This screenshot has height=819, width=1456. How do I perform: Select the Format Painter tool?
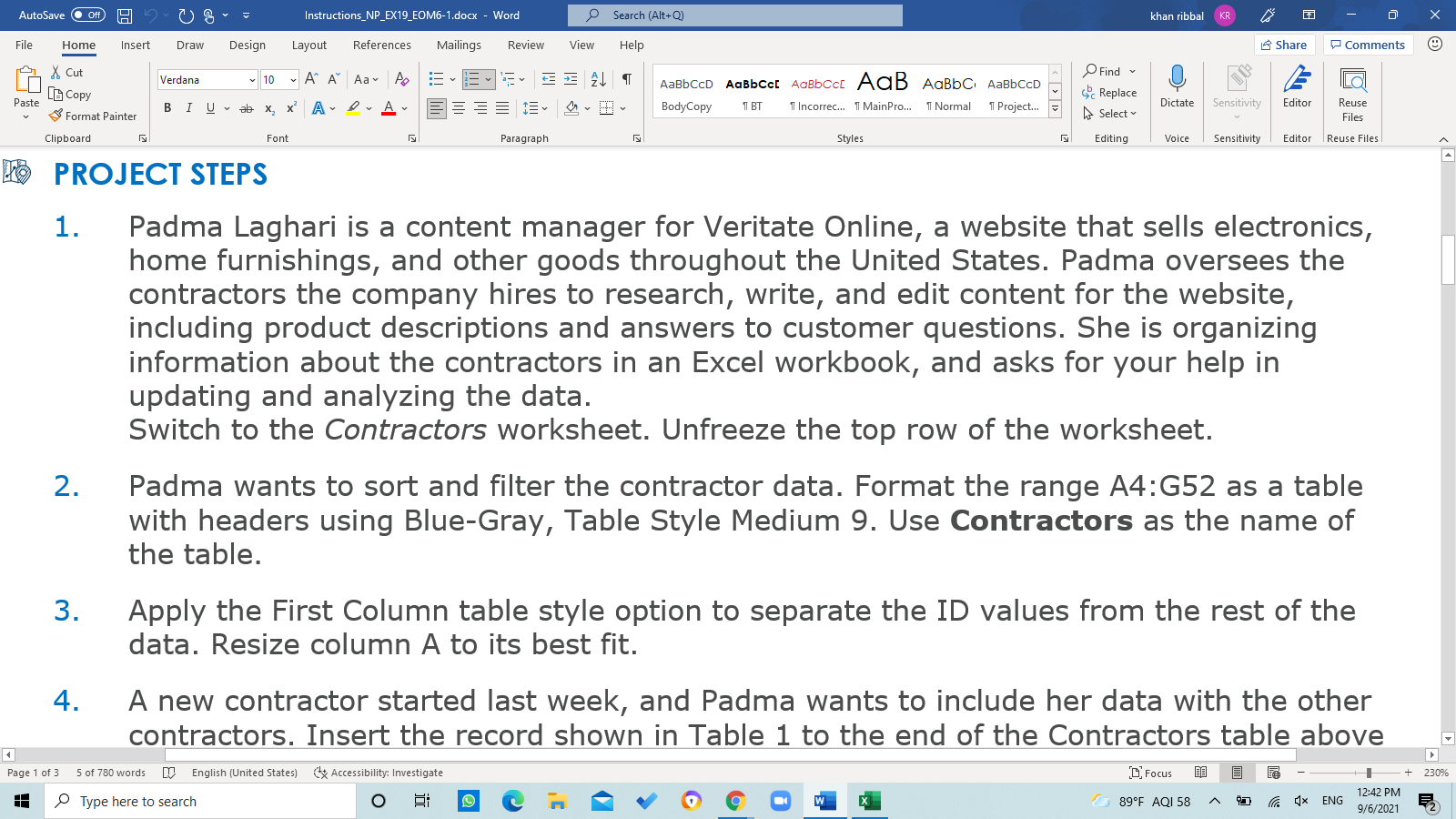click(94, 116)
